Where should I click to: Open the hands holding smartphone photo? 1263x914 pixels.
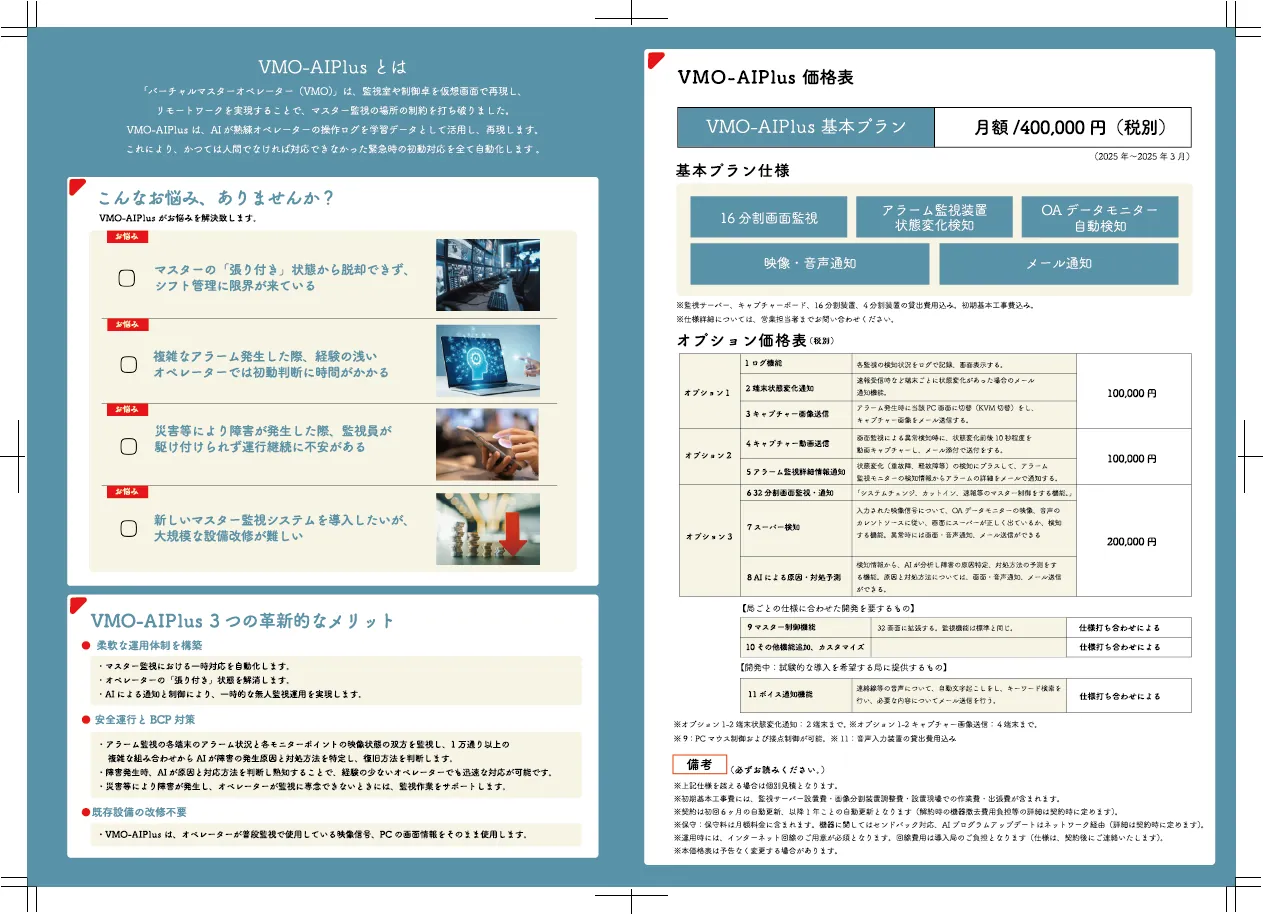[x=488, y=445]
